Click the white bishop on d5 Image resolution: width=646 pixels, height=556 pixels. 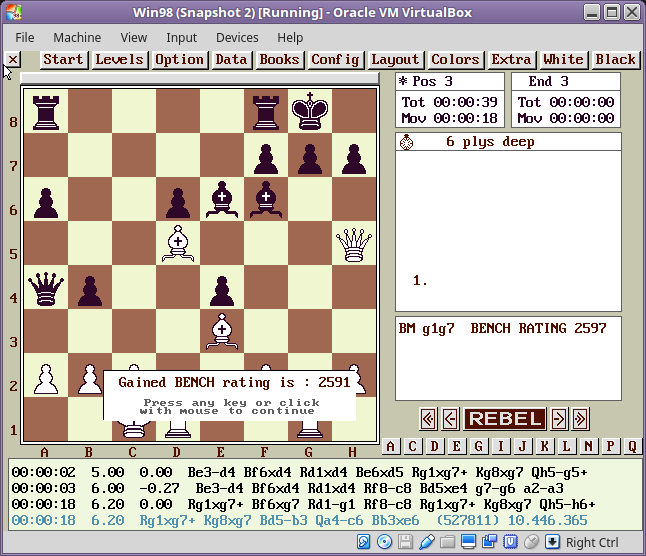click(x=178, y=243)
